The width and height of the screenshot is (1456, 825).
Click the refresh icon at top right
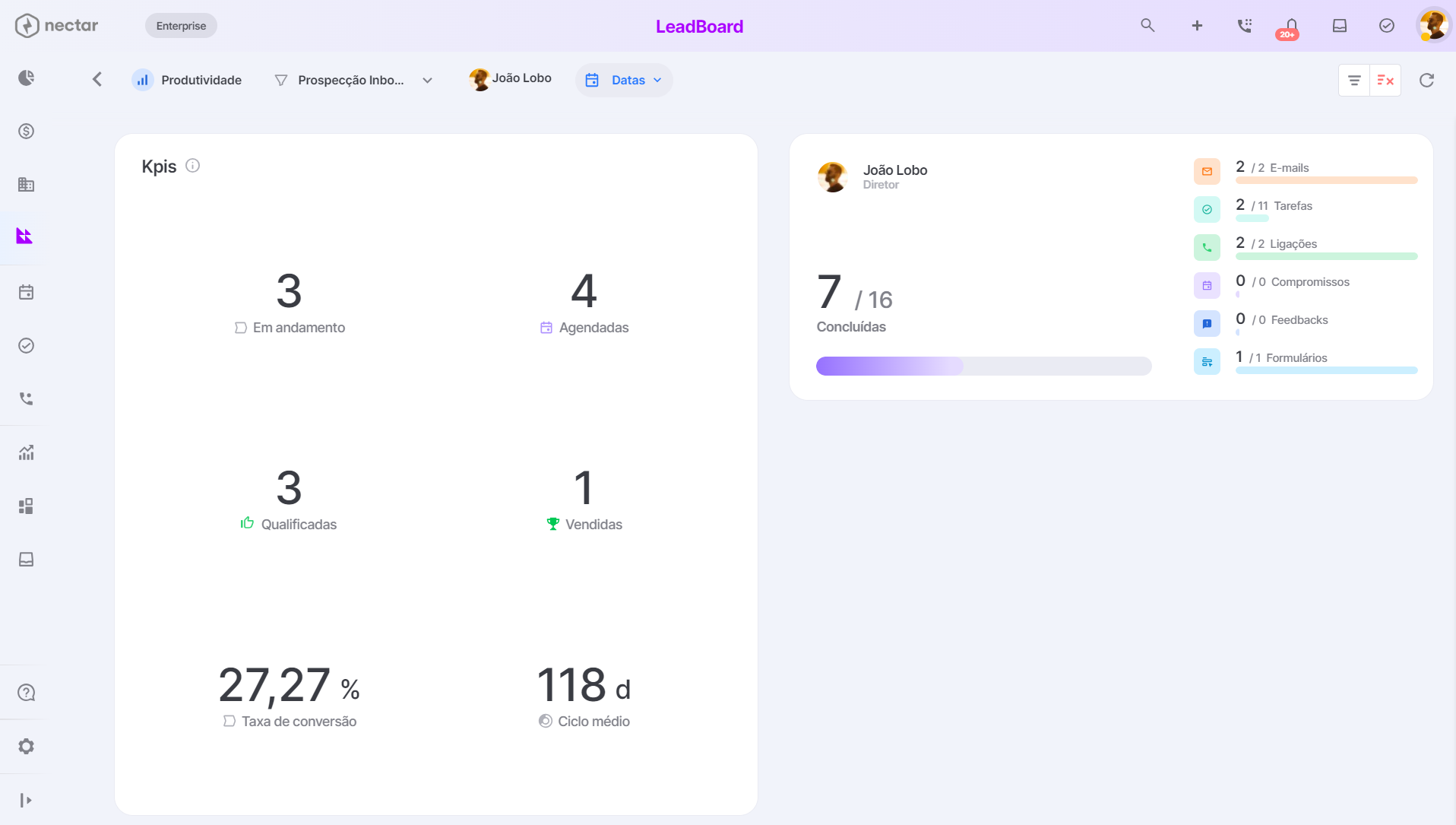pyautogui.click(x=1426, y=80)
